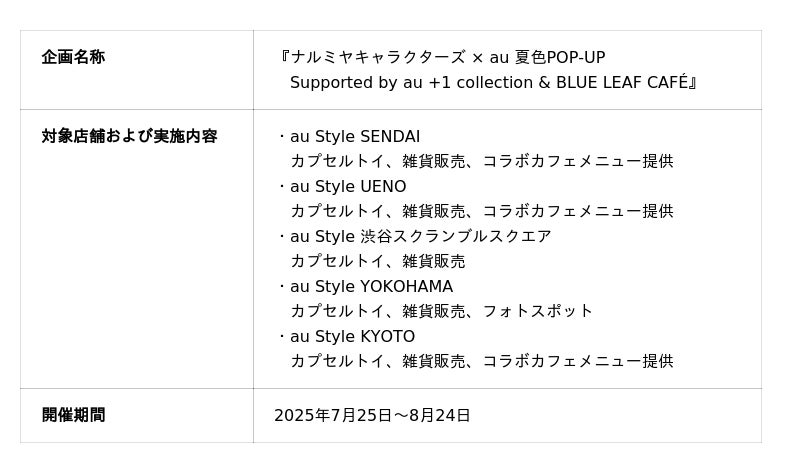The image size is (800, 473).
Task: Click the date range 2025年7月25日～8月24日
Action: [372, 415]
